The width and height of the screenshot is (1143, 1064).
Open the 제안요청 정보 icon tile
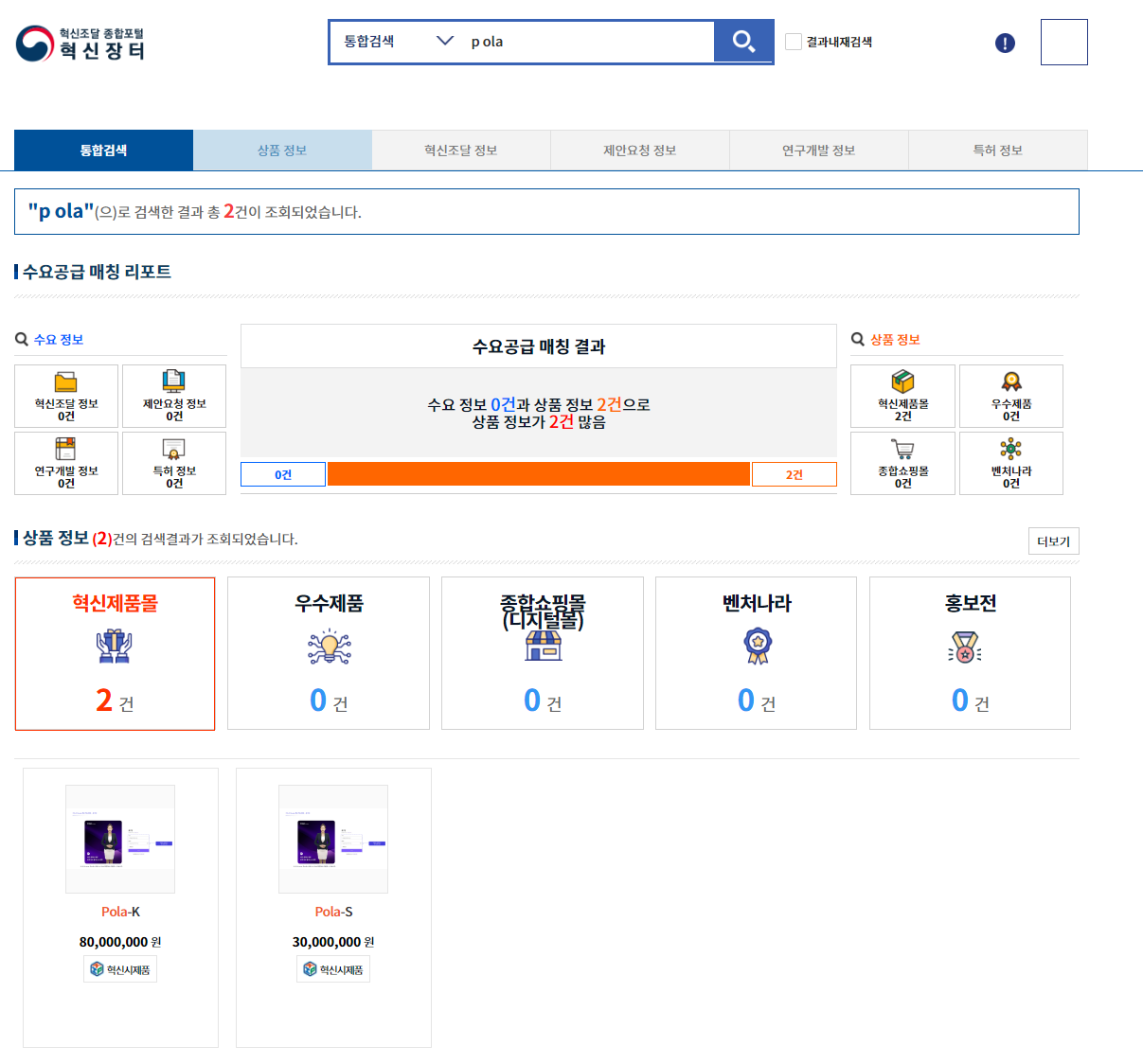(174, 396)
